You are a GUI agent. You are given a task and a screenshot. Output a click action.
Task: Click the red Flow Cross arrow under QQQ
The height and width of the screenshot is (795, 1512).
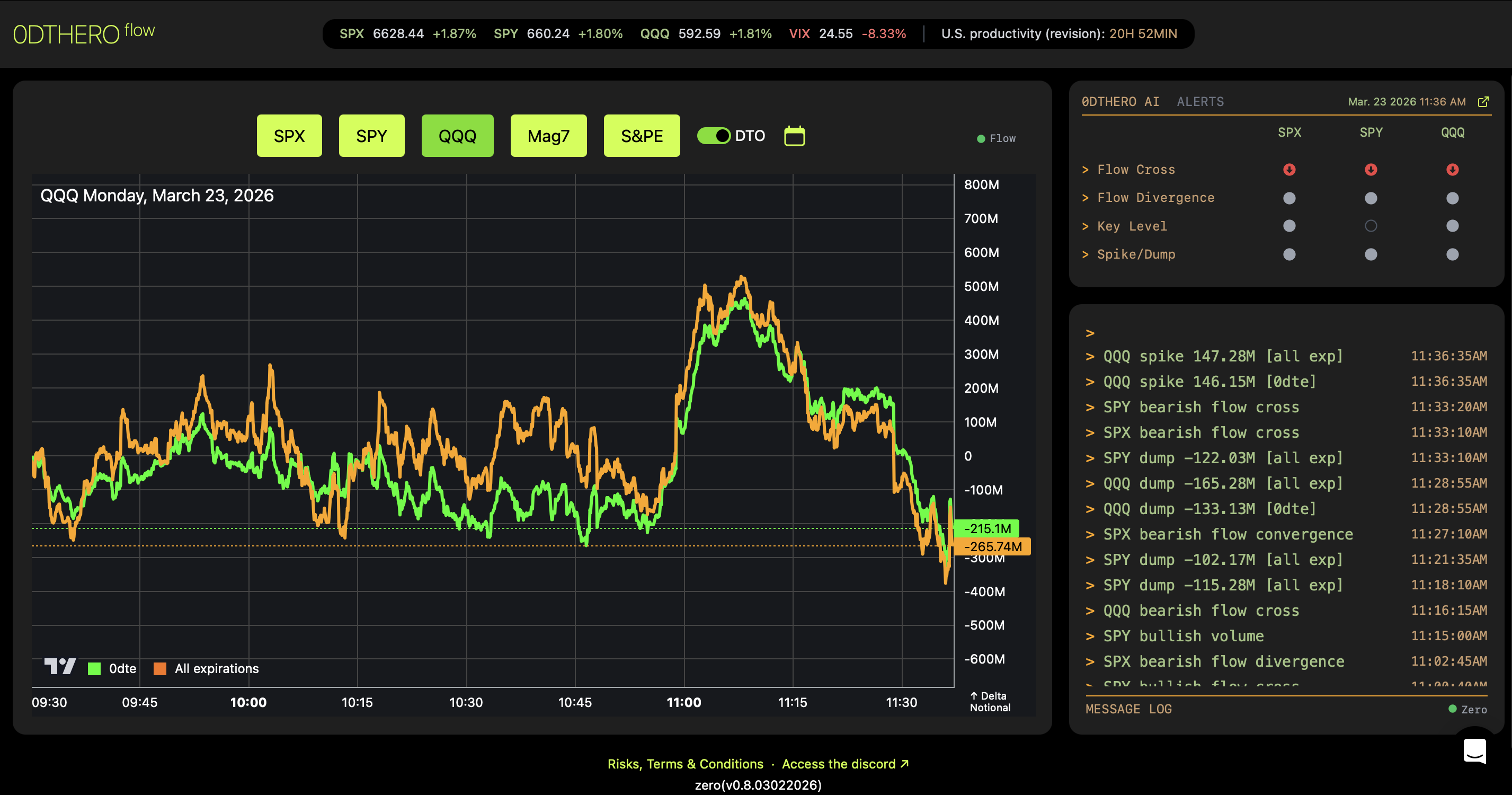[x=1453, y=169]
